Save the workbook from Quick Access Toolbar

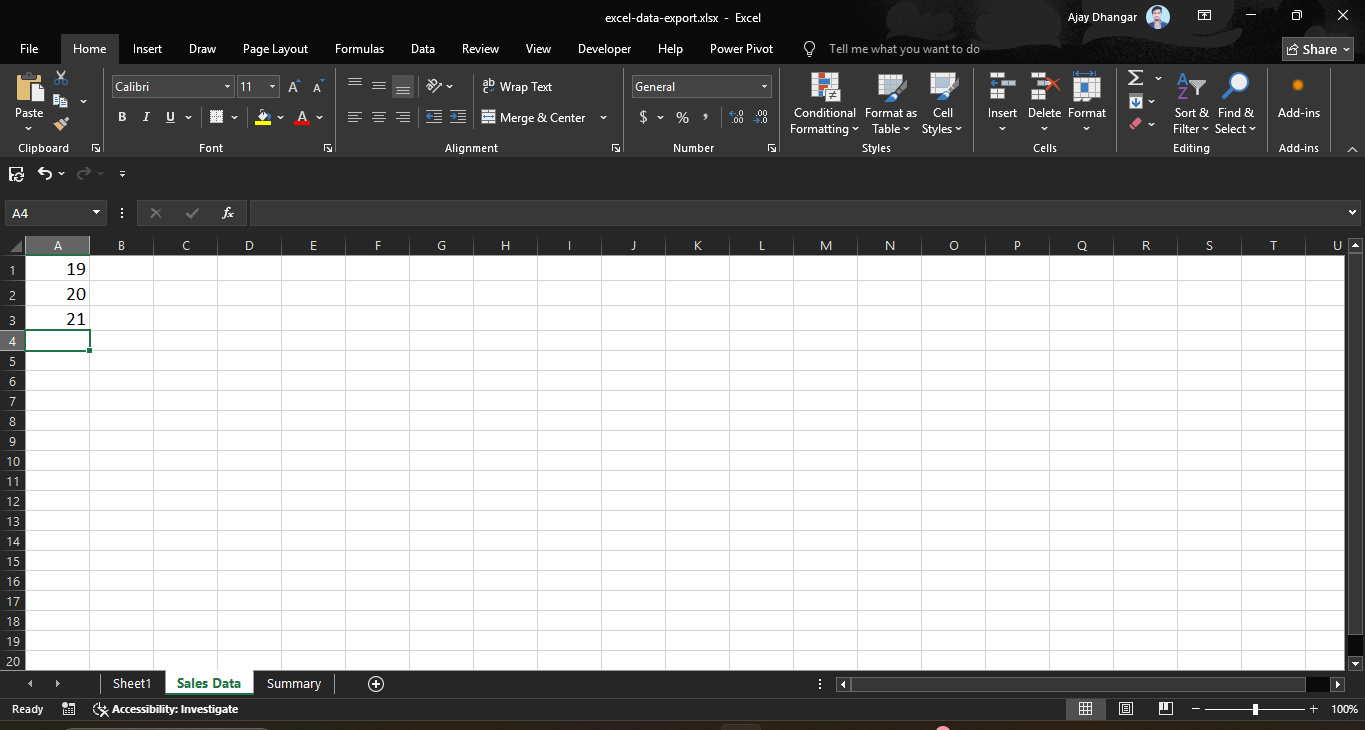pos(16,174)
